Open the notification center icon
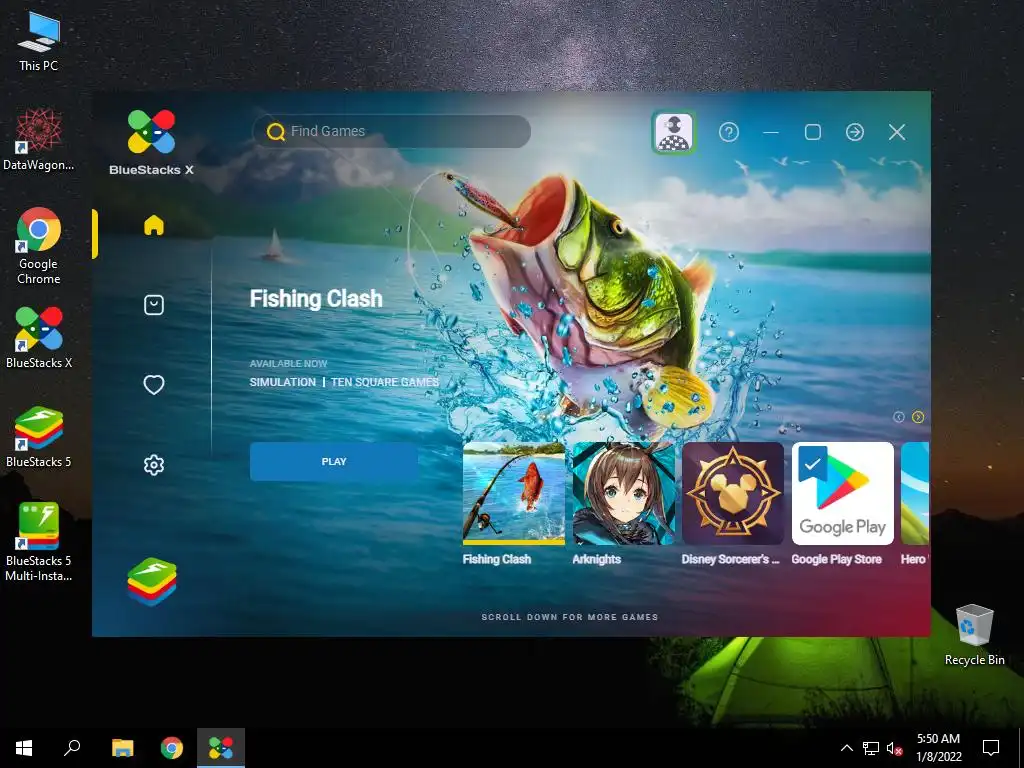The width and height of the screenshot is (1024, 768). (991, 748)
